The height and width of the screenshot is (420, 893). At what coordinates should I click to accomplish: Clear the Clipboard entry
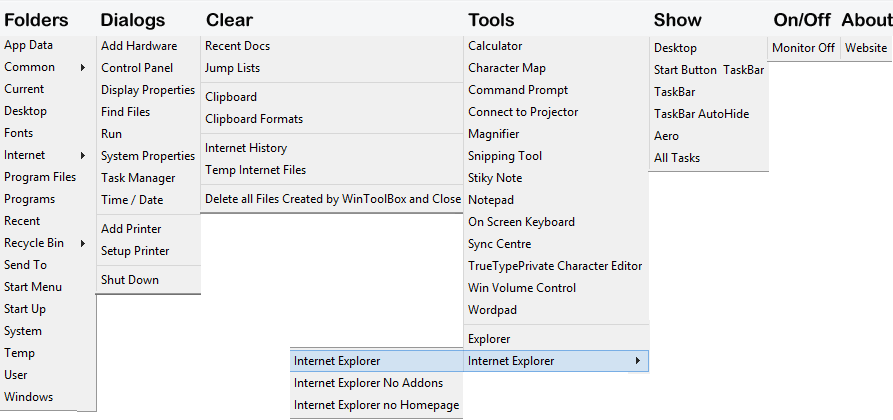231,97
